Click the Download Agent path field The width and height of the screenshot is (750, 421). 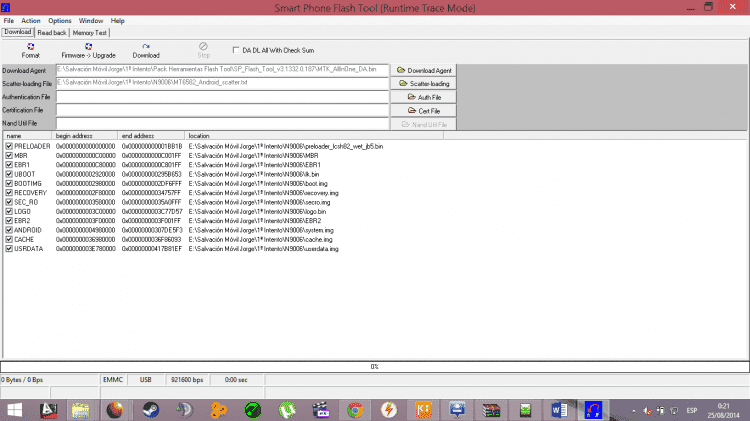[222, 70]
